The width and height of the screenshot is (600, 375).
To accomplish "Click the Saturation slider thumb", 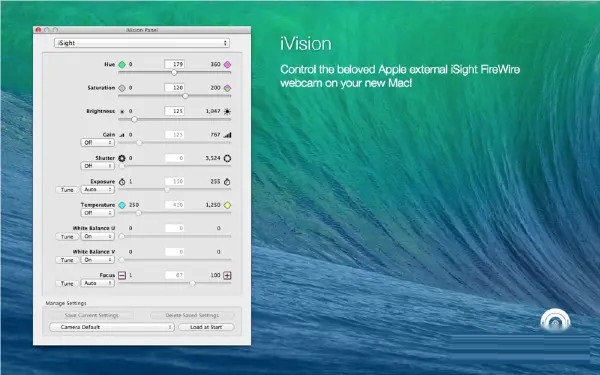I will click(x=185, y=96).
